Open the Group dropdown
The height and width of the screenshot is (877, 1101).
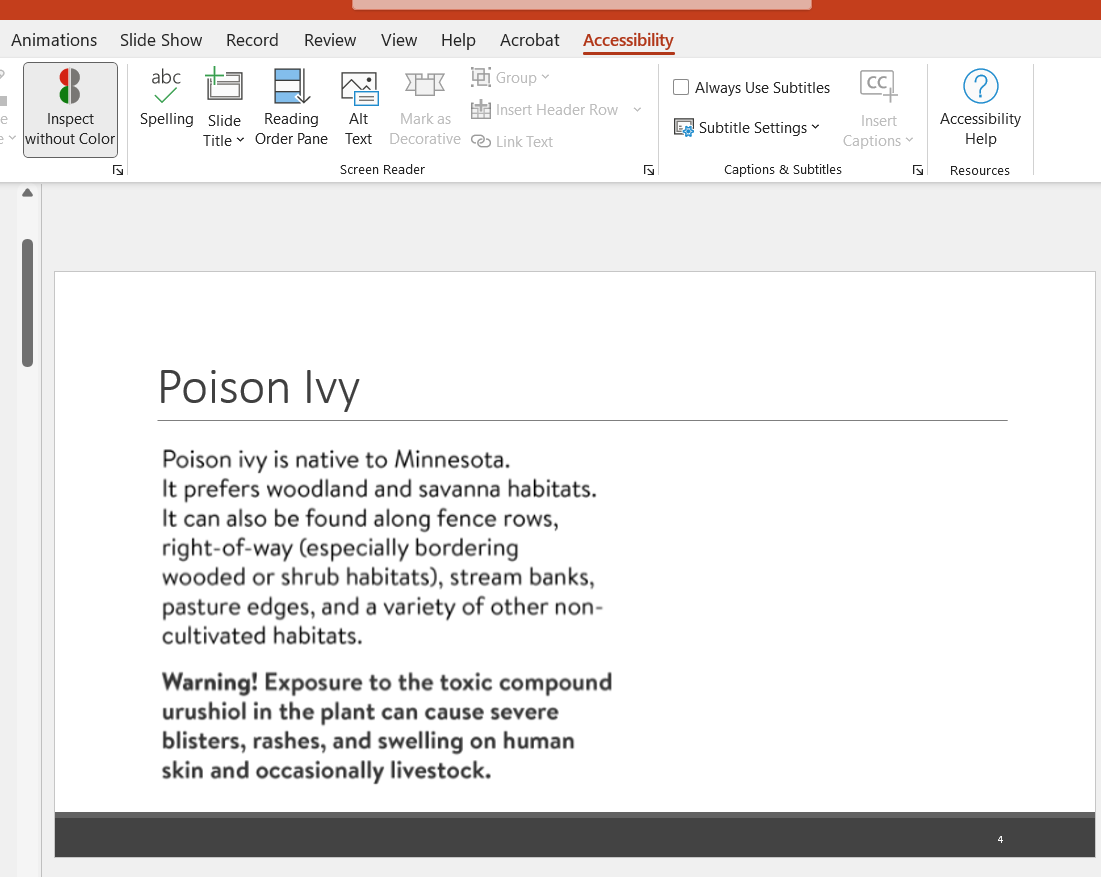510,77
